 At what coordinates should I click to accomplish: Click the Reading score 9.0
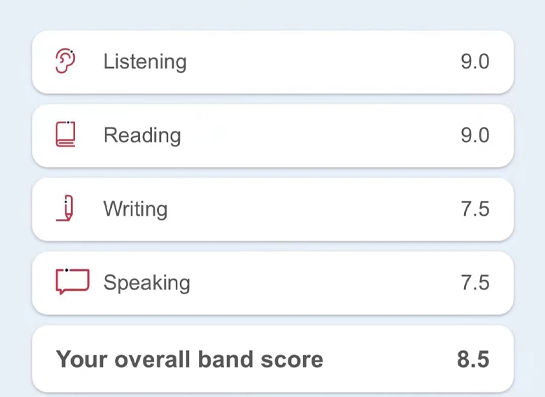point(475,135)
